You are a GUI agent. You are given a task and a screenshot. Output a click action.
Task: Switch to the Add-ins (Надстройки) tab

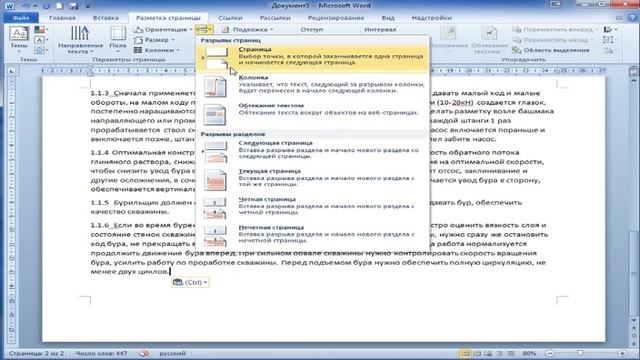431,18
